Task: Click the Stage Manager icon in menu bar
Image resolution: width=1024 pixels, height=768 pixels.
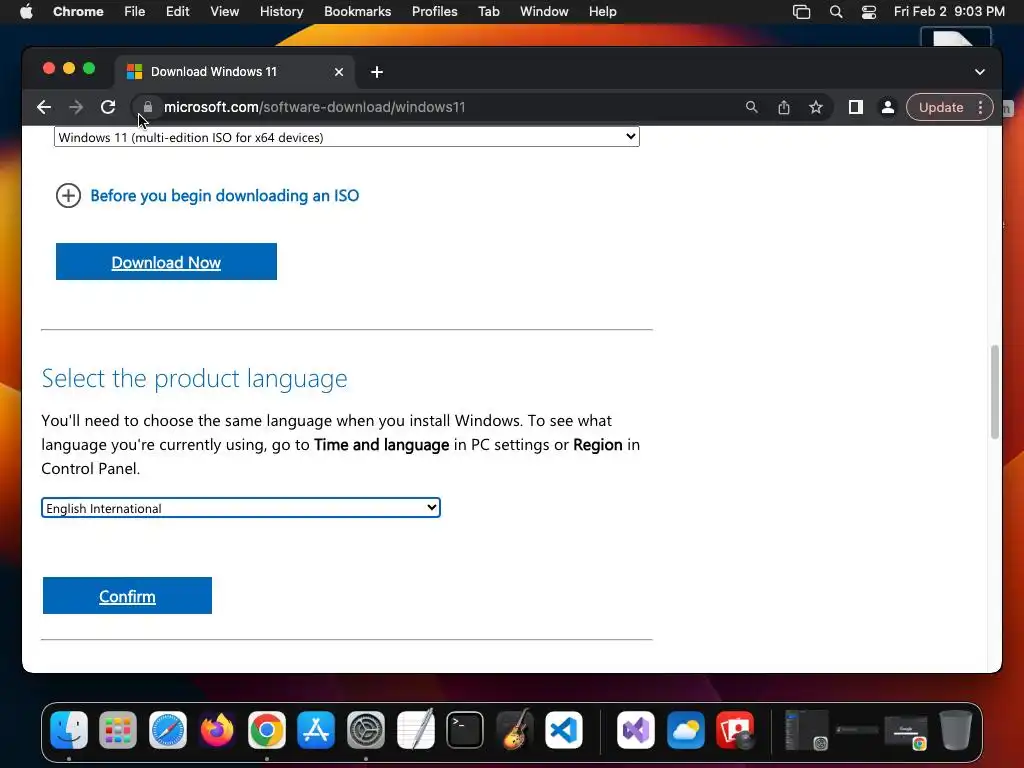Action: click(801, 12)
